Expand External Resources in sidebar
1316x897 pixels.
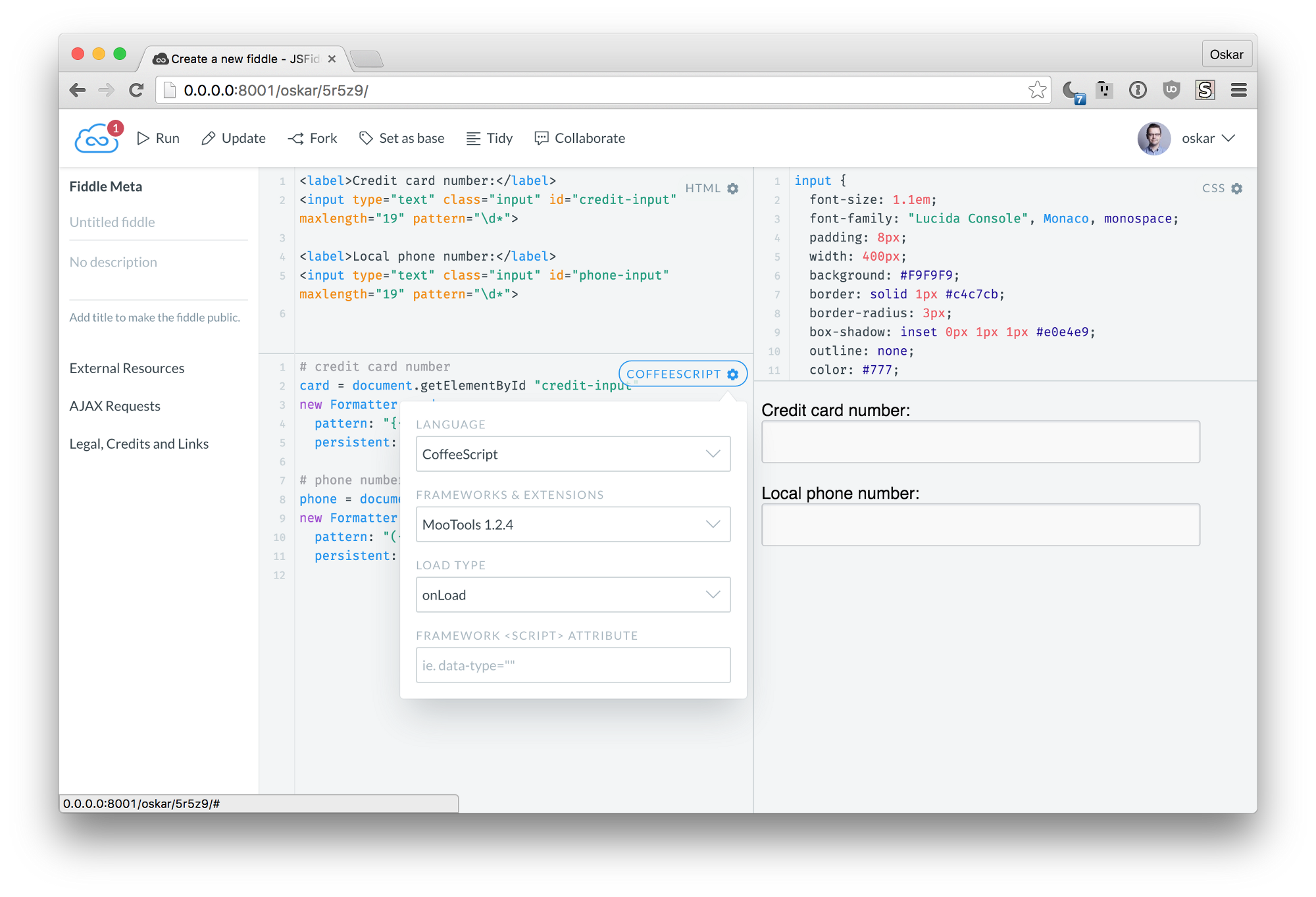pos(127,369)
